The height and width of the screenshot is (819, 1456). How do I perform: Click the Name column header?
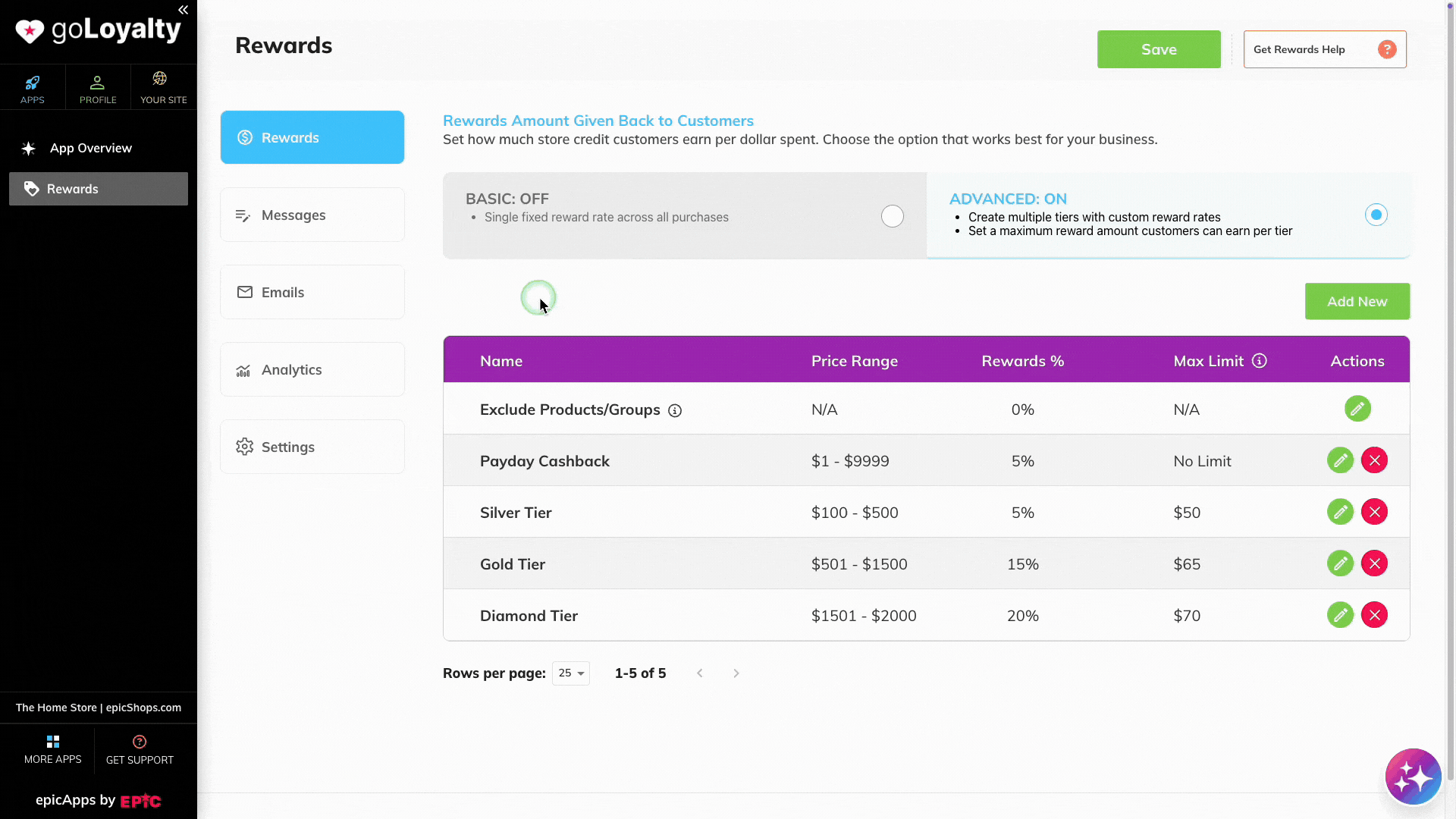point(501,361)
